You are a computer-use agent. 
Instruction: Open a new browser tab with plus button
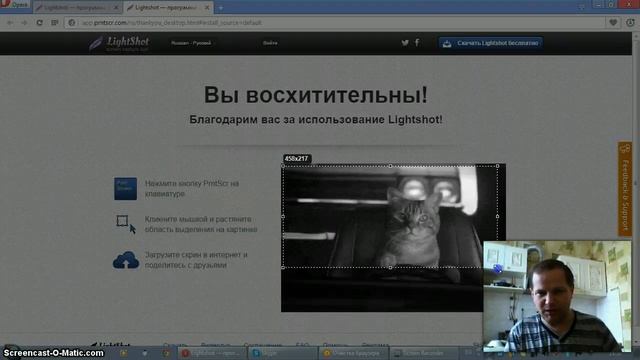click(221, 7)
